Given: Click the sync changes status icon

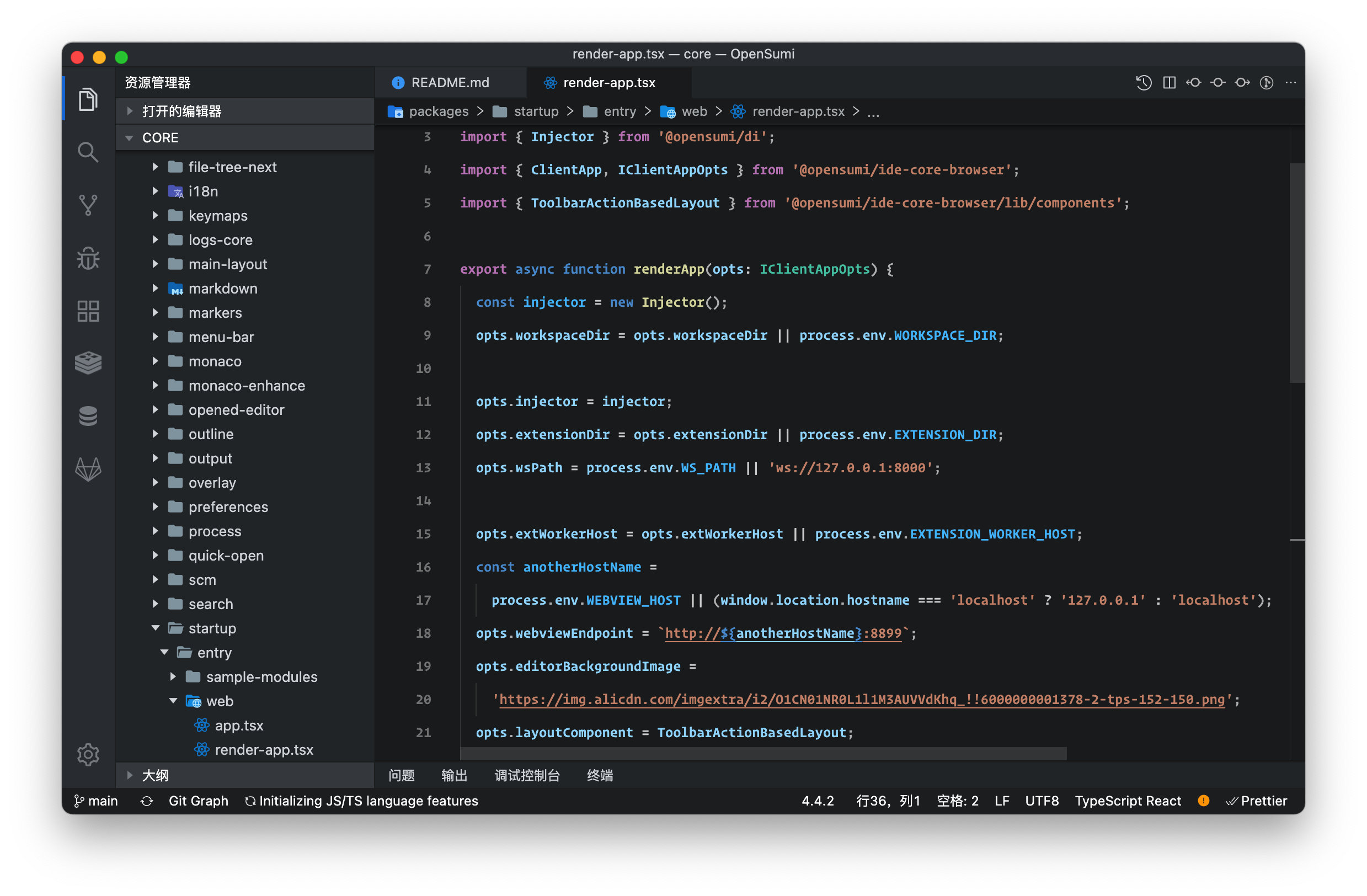Looking at the screenshot, I should (147, 801).
